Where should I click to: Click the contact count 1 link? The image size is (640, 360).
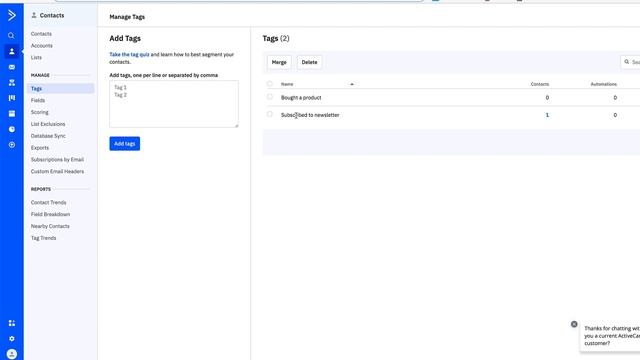547,115
